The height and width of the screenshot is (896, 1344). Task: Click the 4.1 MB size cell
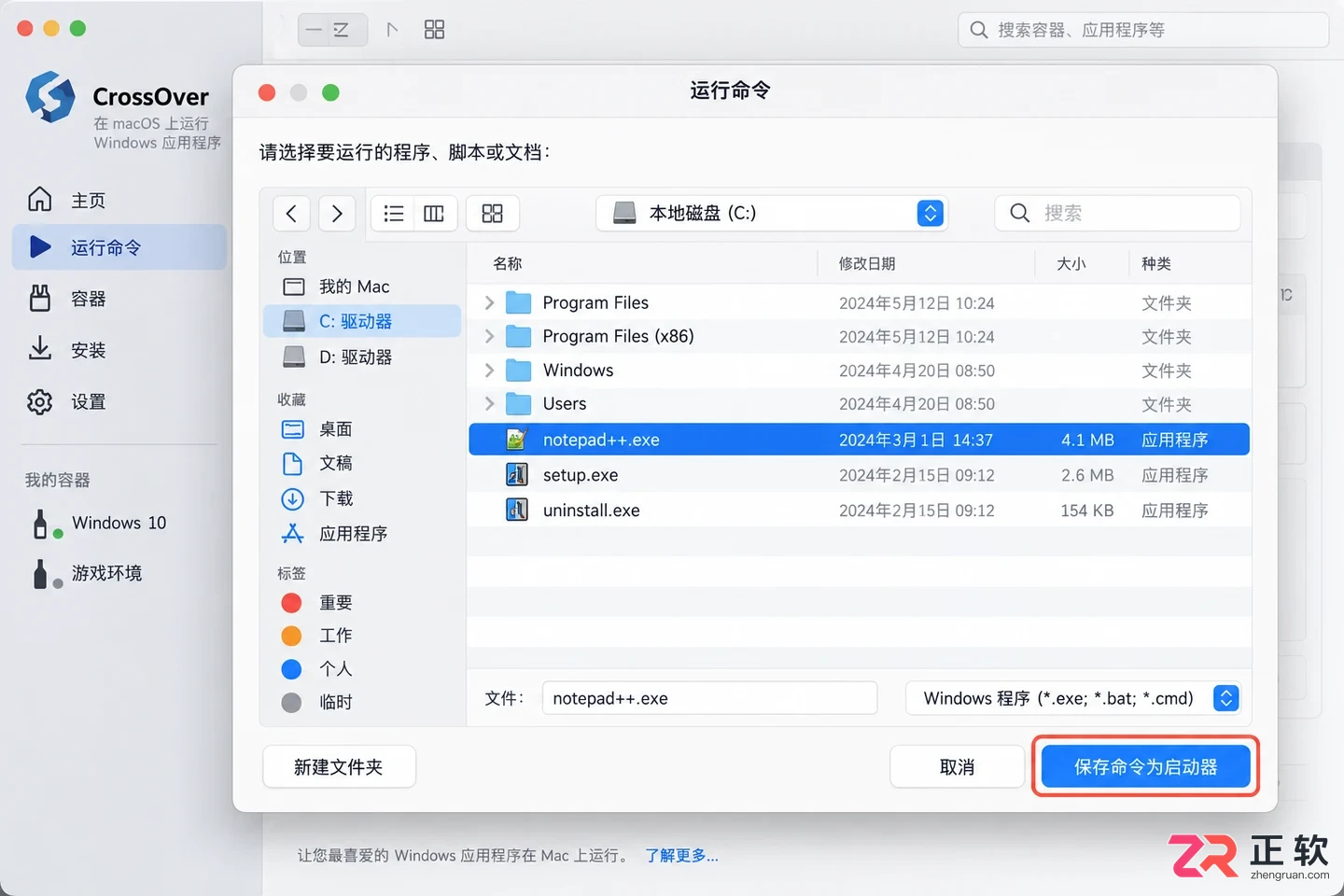pyautogui.click(x=1087, y=440)
